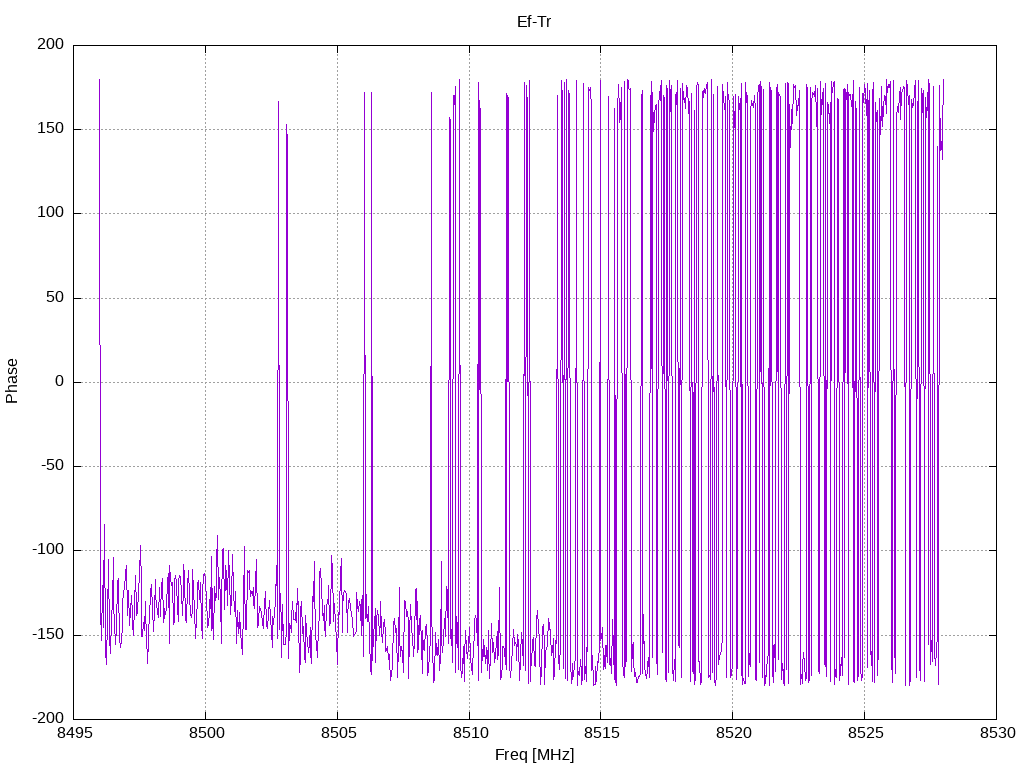Click the y-axis tick label 100
This screenshot has height=768, width=1024.
click(x=51, y=213)
